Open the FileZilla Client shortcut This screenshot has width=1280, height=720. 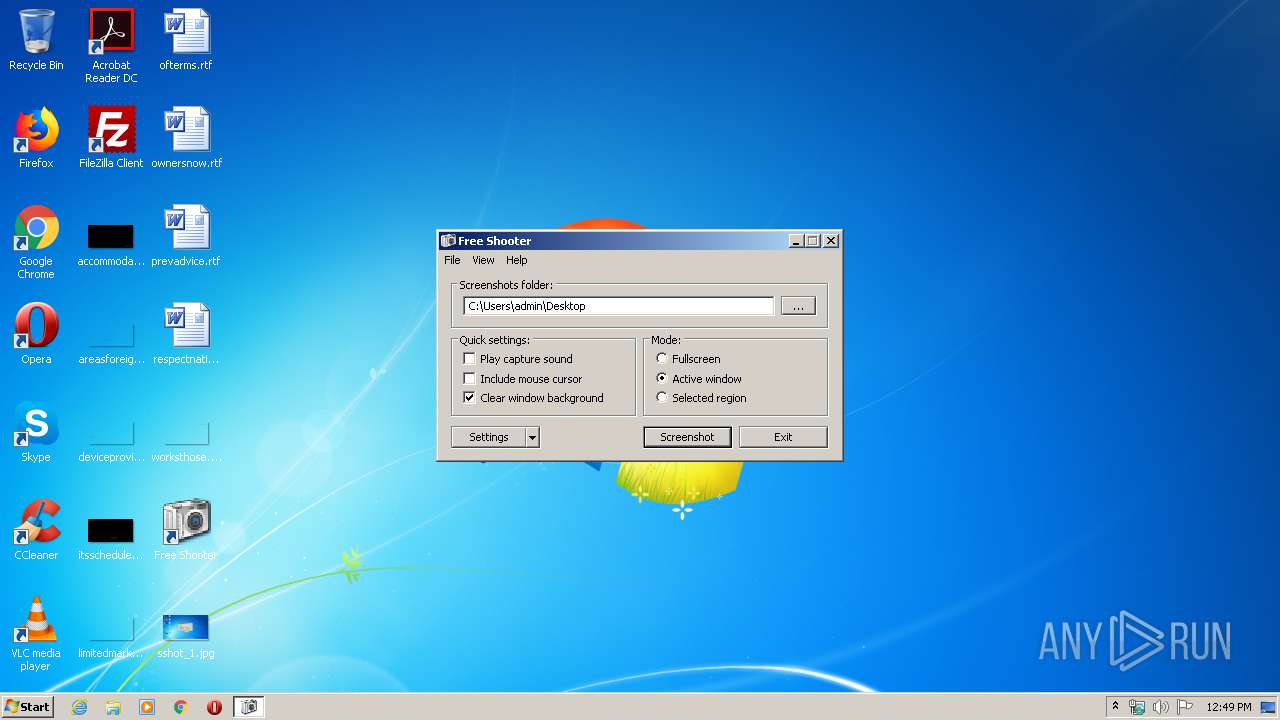[x=111, y=138]
